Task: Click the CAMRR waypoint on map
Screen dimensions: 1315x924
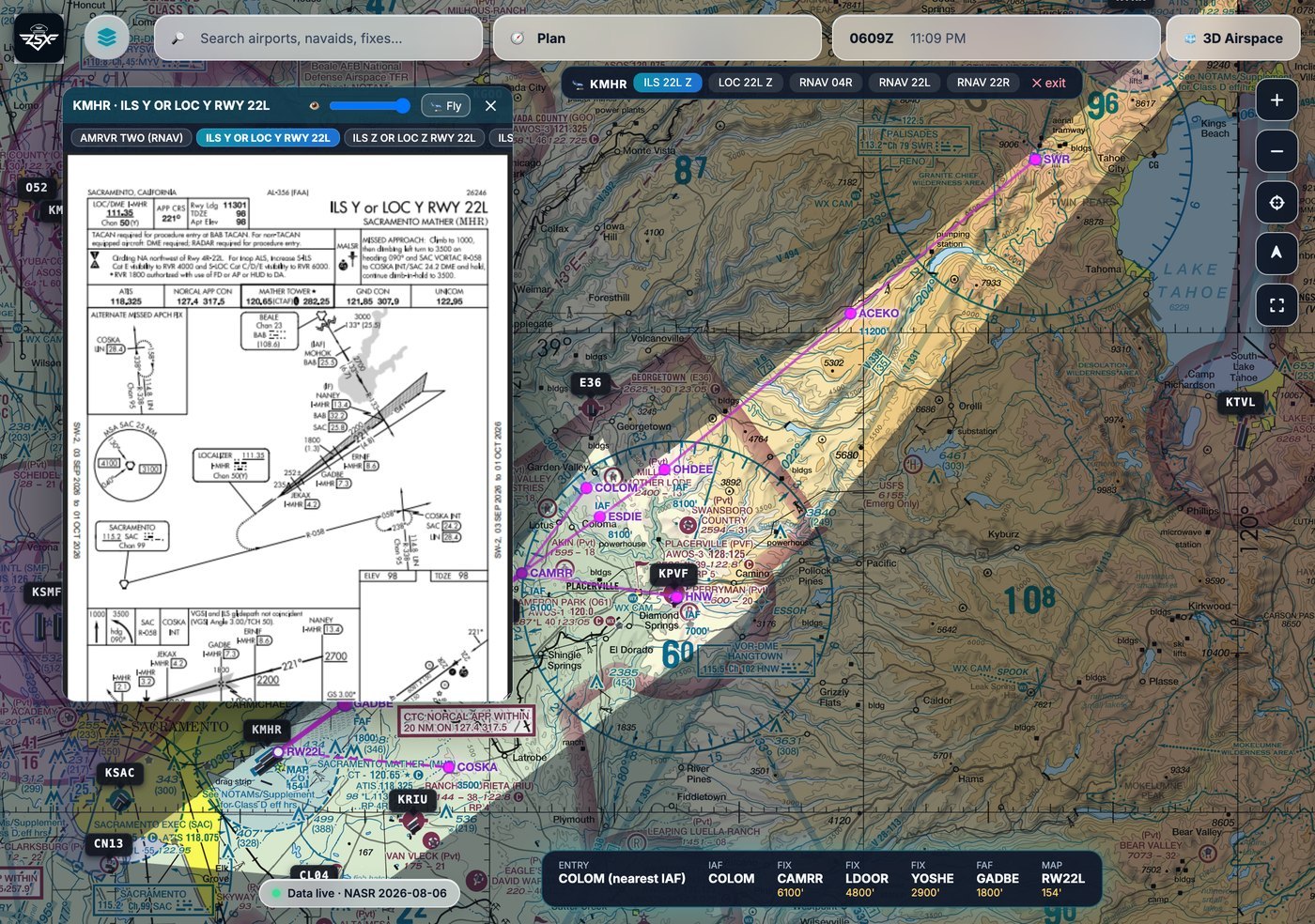Action: coord(521,573)
